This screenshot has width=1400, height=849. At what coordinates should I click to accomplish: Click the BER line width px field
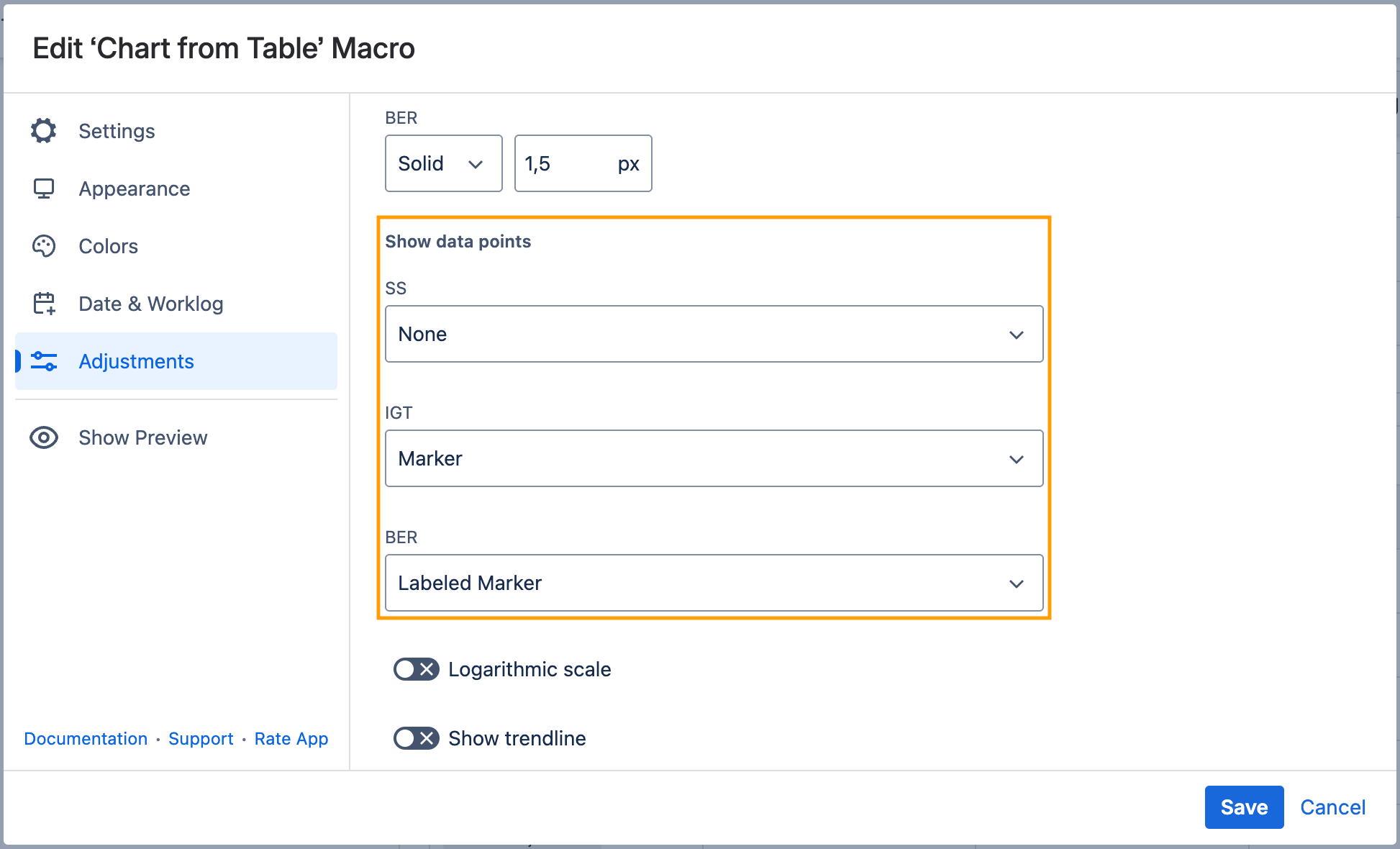[x=565, y=163]
